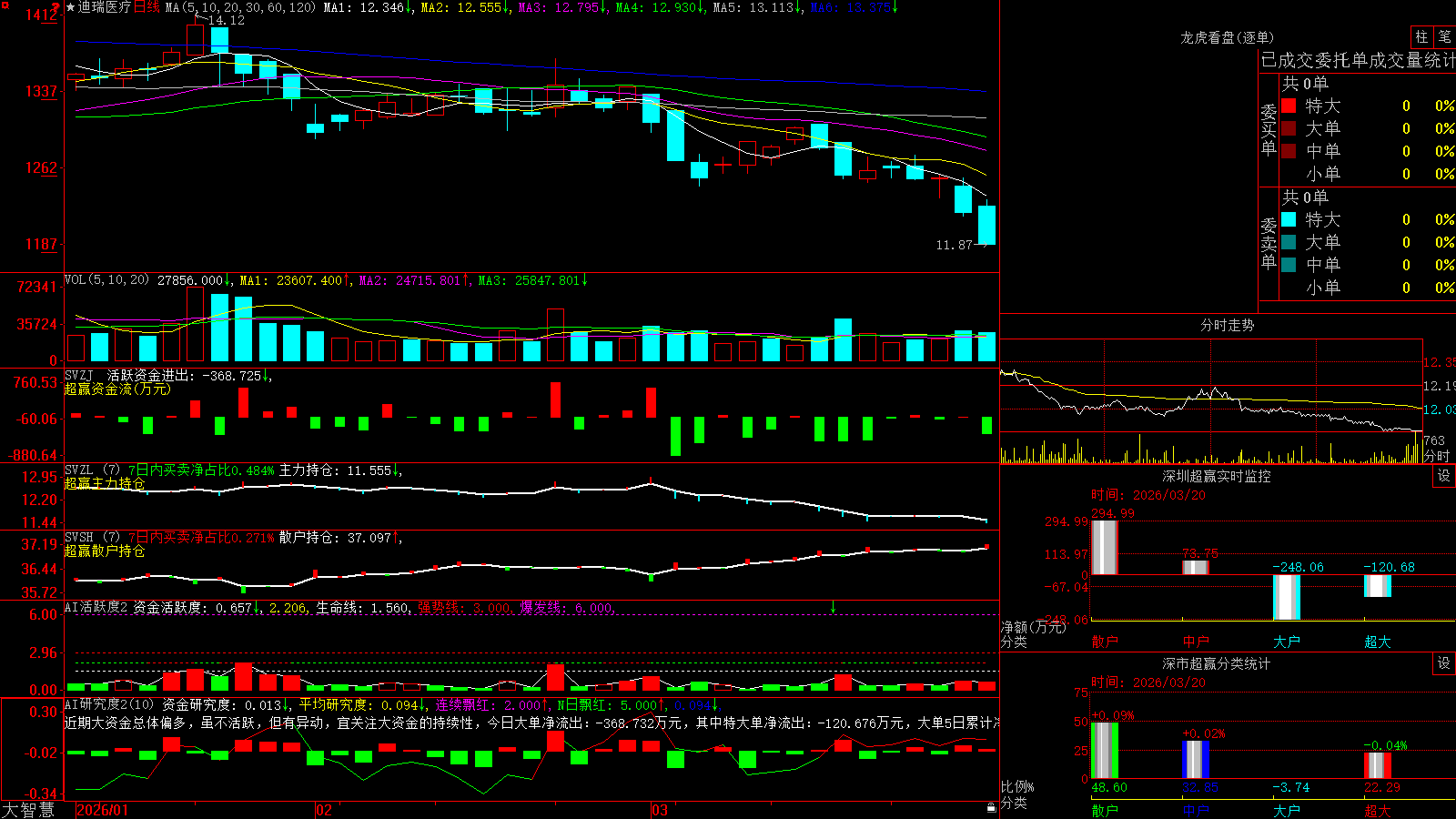
Task: Click the 已成交委托单成交量统计 header
Action: pos(1358,60)
